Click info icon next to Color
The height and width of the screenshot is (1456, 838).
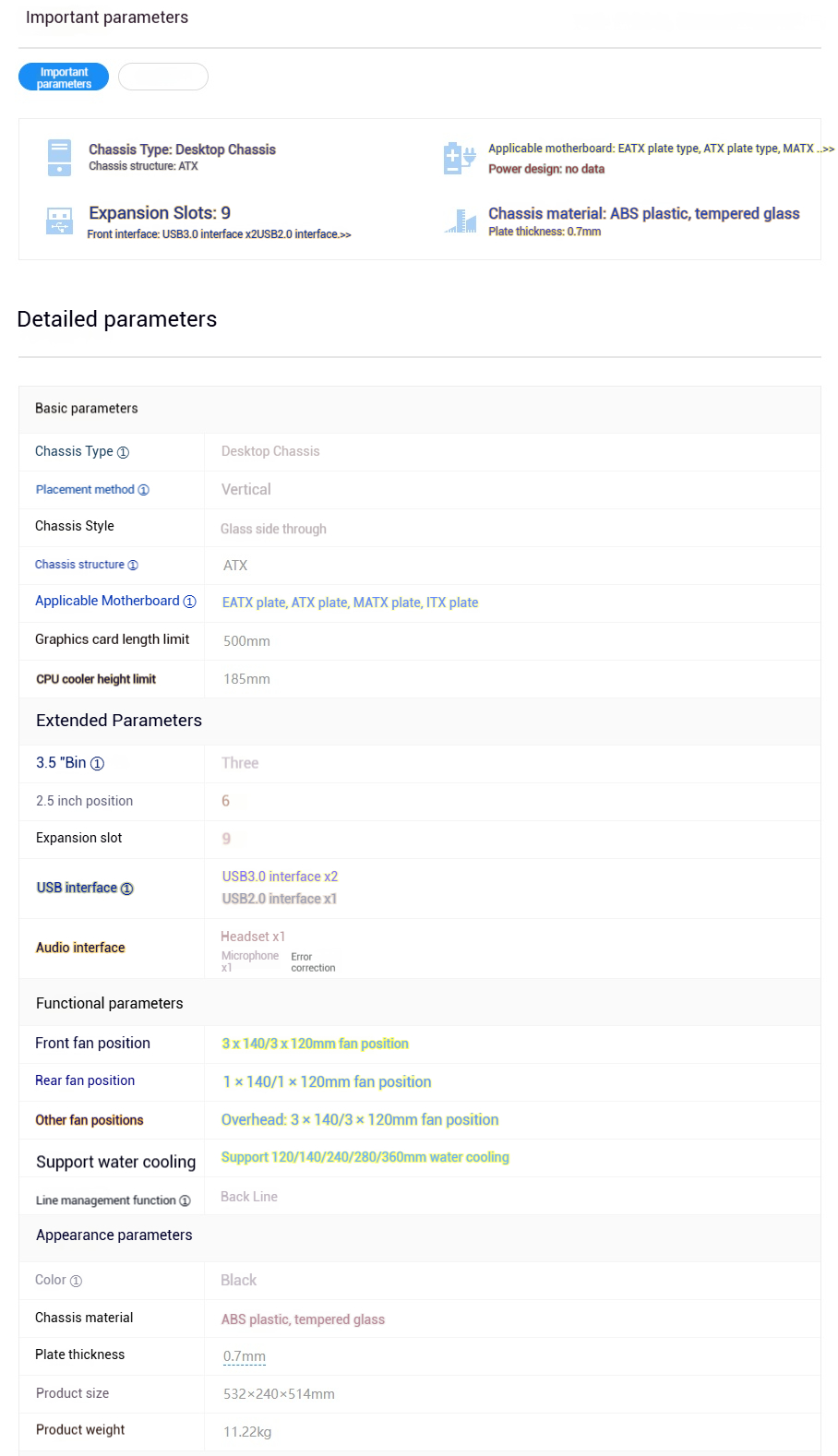pyautogui.click(x=76, y=1281)
